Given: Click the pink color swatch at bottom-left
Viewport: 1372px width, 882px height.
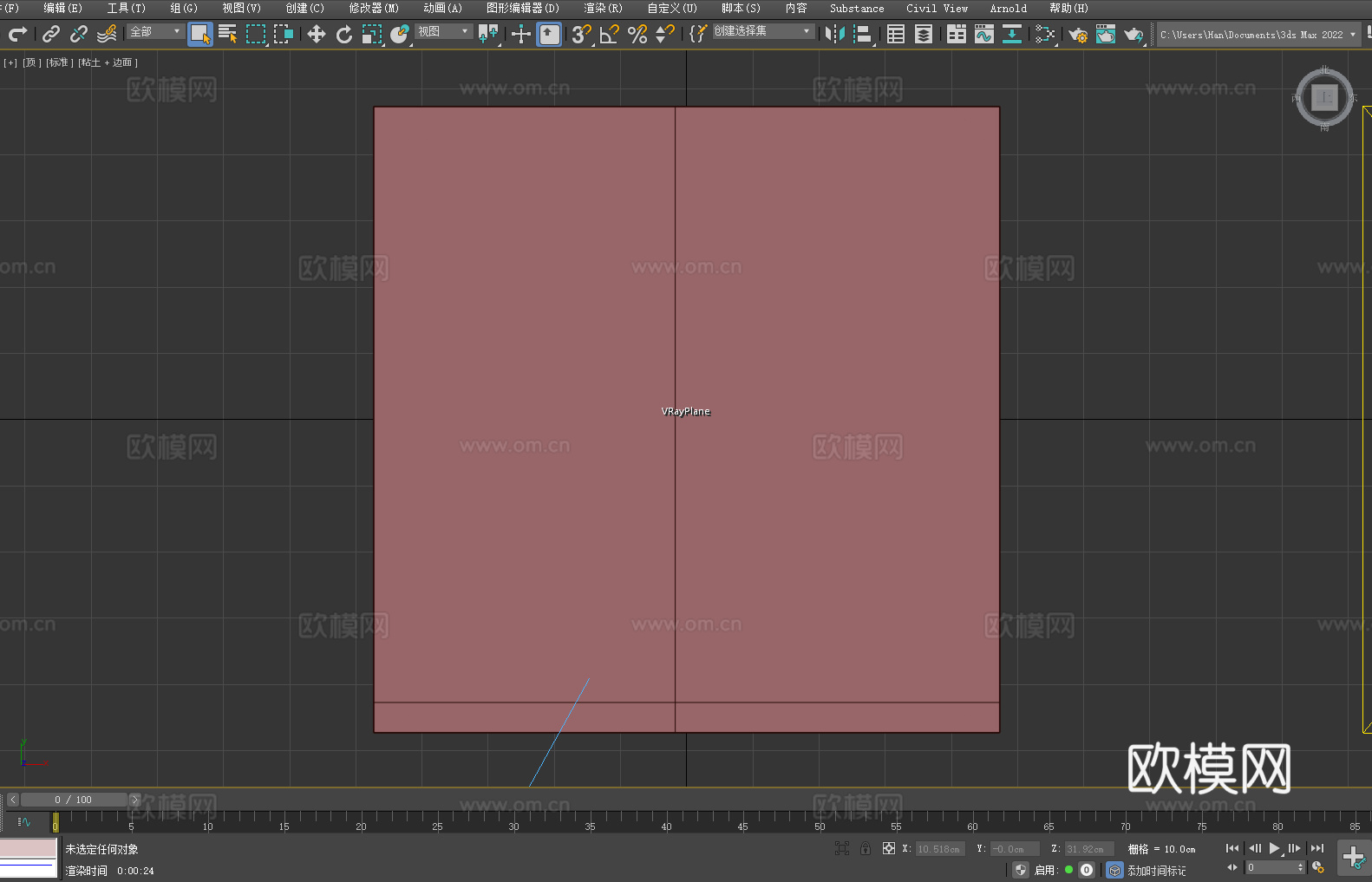Looking at the screenshot, I should coord(28,847).
